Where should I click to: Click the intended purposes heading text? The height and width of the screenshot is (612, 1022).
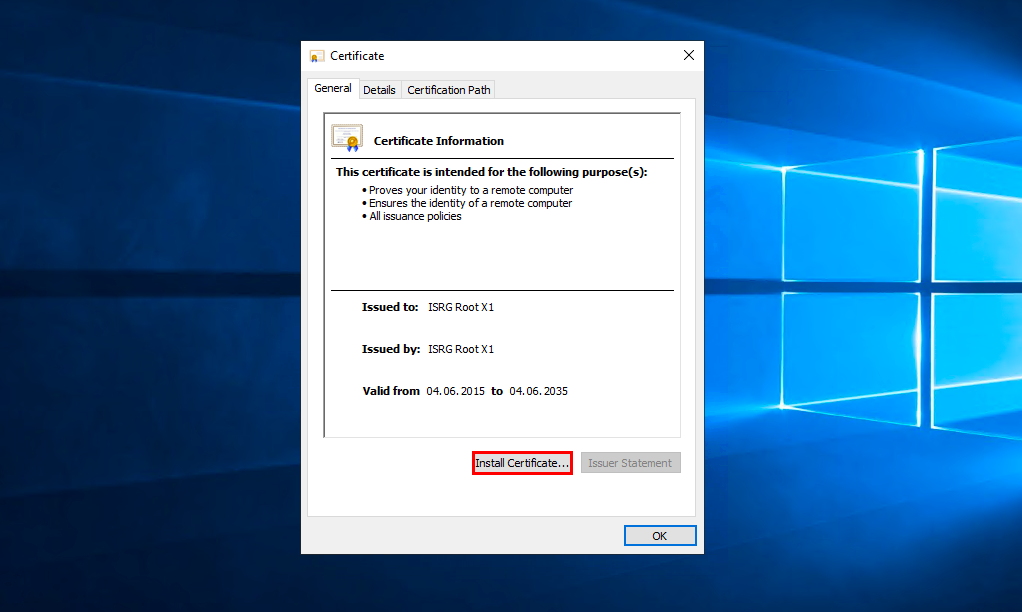(x=491, y=172)
